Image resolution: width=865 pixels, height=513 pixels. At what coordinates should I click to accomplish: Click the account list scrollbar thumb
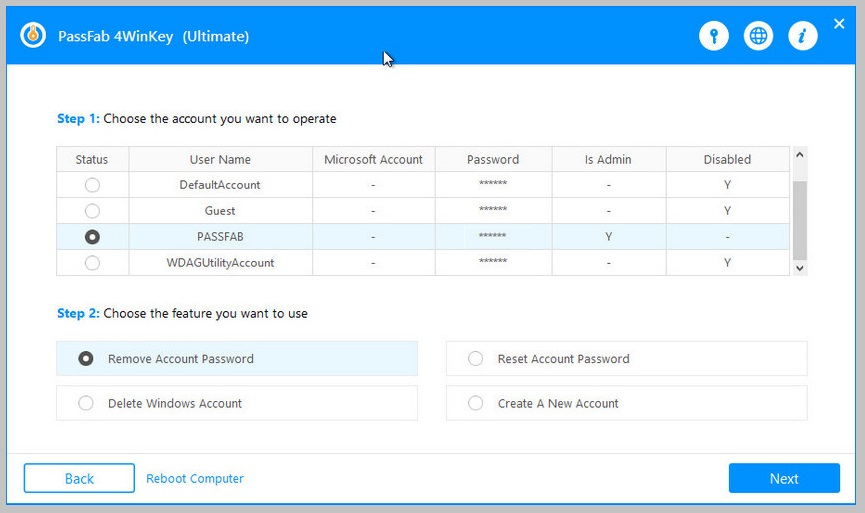pyautogui.click(x=799, y=220)
